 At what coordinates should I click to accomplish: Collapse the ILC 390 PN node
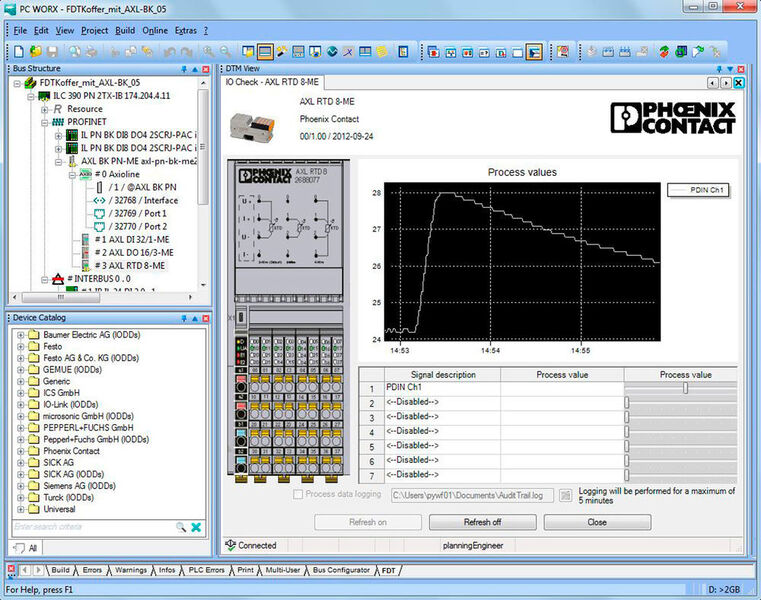[x=31, y=97]
